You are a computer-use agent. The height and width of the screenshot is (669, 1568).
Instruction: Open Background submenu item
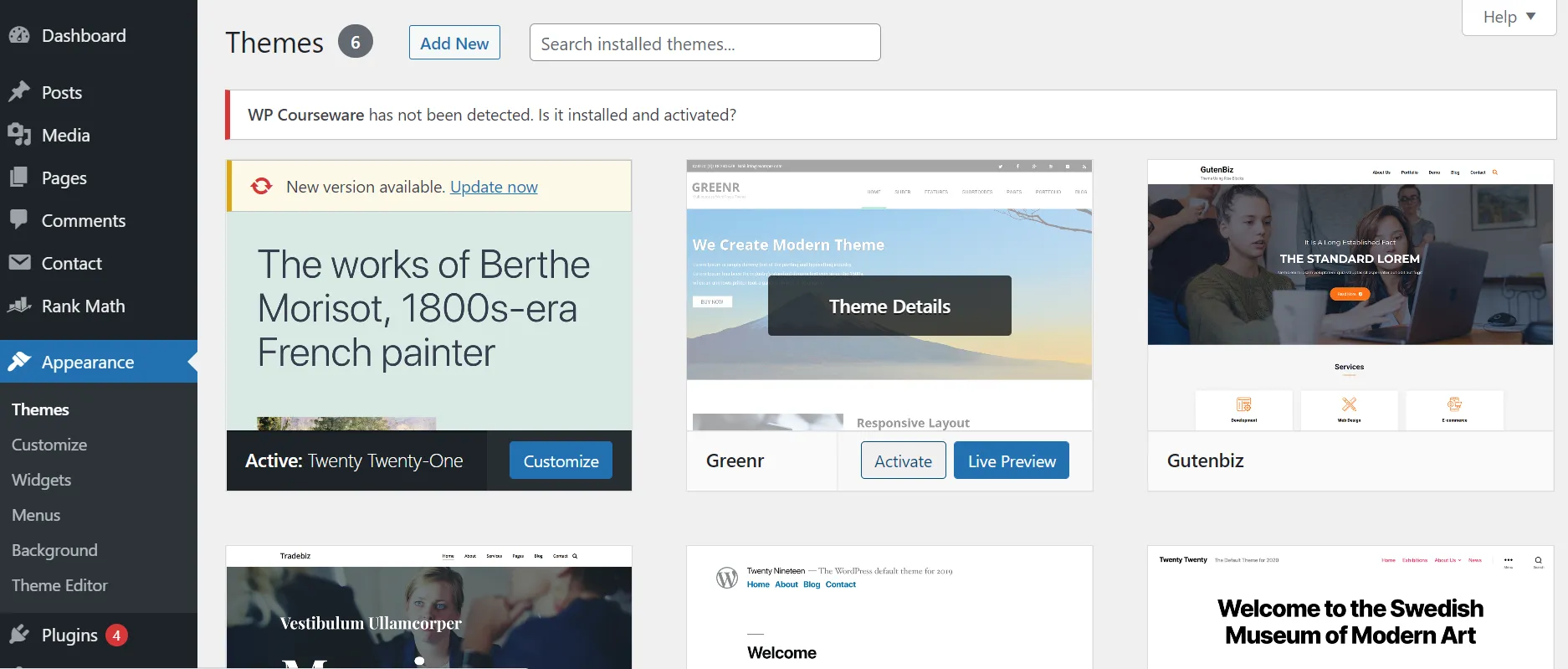click(x=54, y=550)
